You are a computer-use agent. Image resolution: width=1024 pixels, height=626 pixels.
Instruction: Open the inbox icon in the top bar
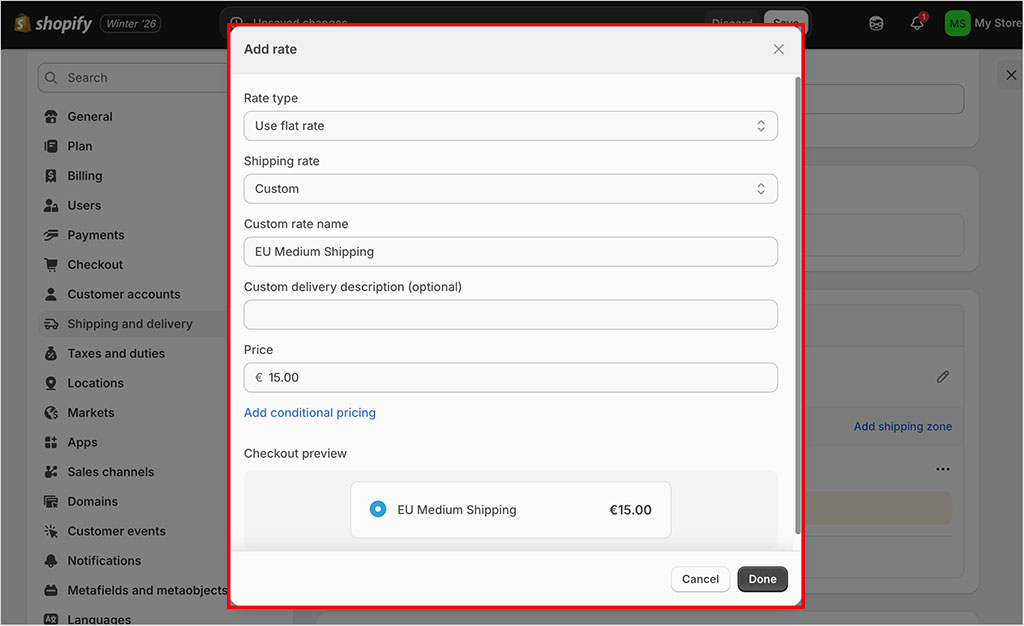coord(876,22)
